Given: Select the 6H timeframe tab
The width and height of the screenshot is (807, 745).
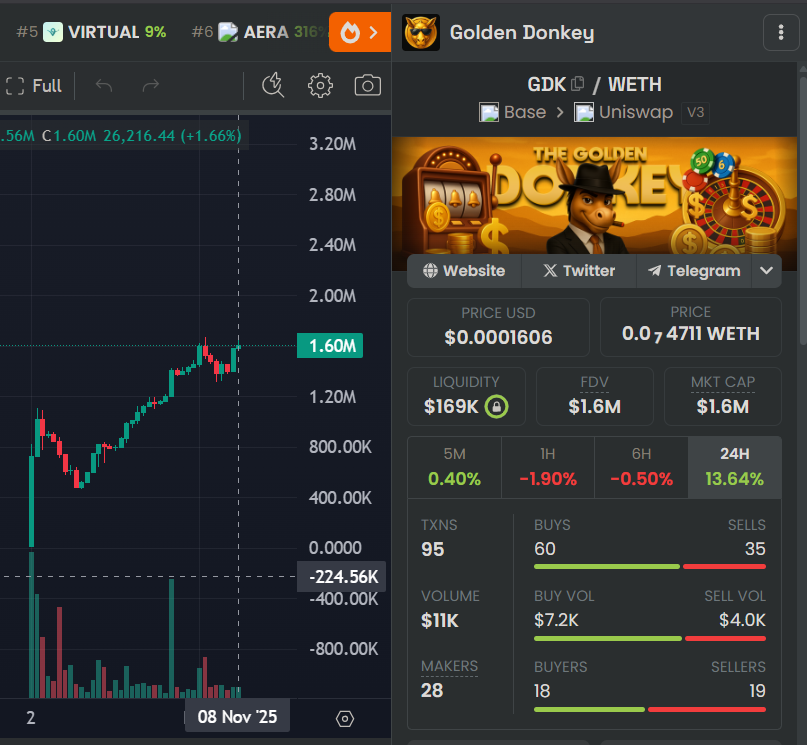Looking at the screenshot, I should 641,468.
